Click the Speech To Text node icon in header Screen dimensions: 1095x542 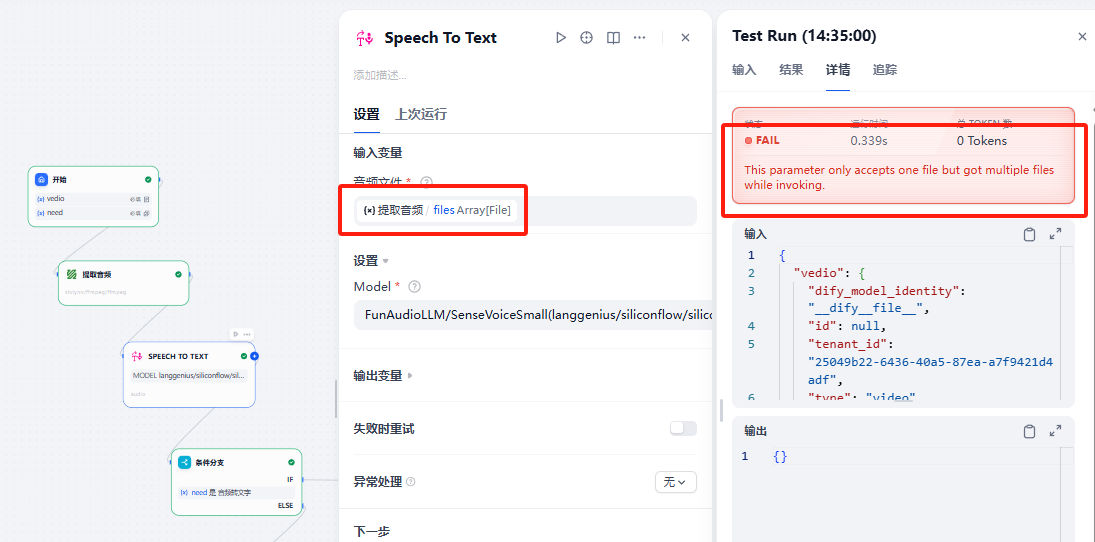pyautogui.click(x=365, y=38)
